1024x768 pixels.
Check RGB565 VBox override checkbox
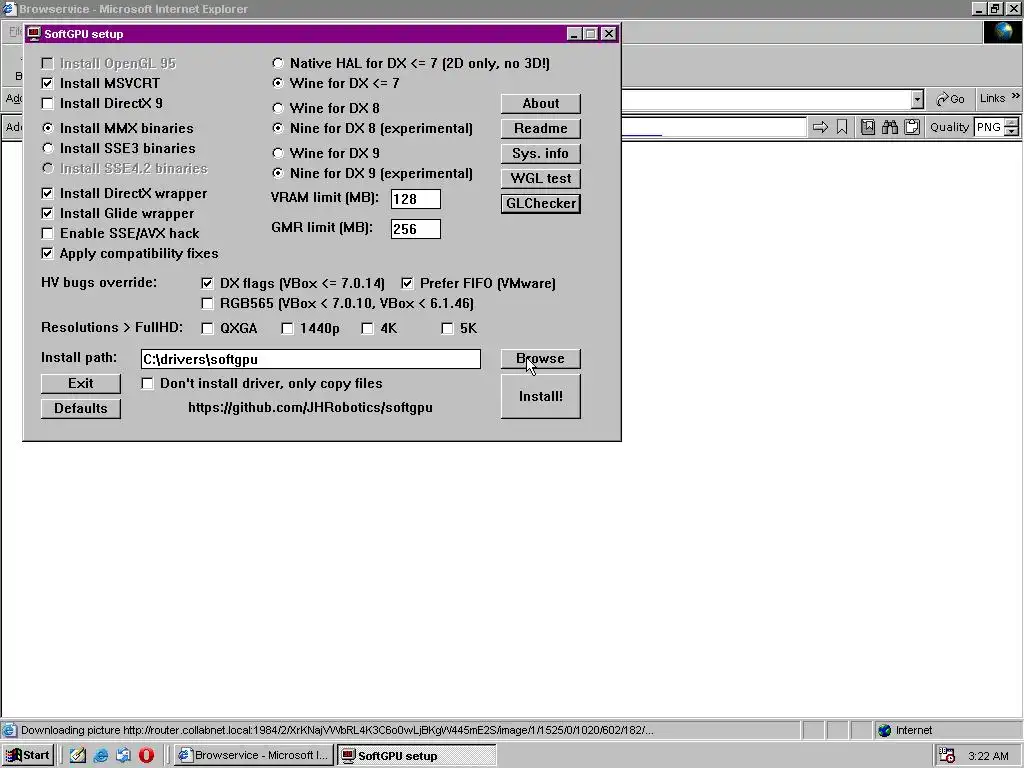coord(207,304)
